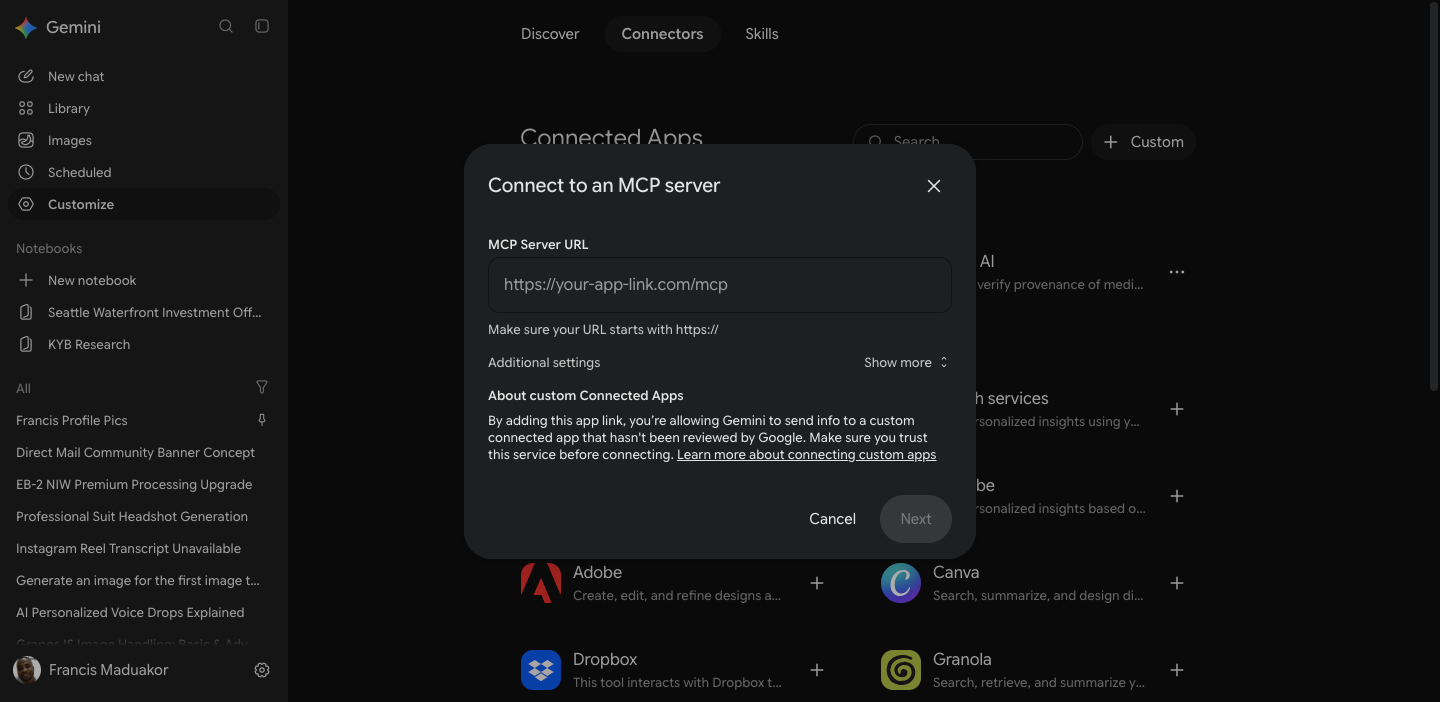Add the Dropbox connector with its plus icon
This screenshot has width=1440, height=702.
point(817,670)
